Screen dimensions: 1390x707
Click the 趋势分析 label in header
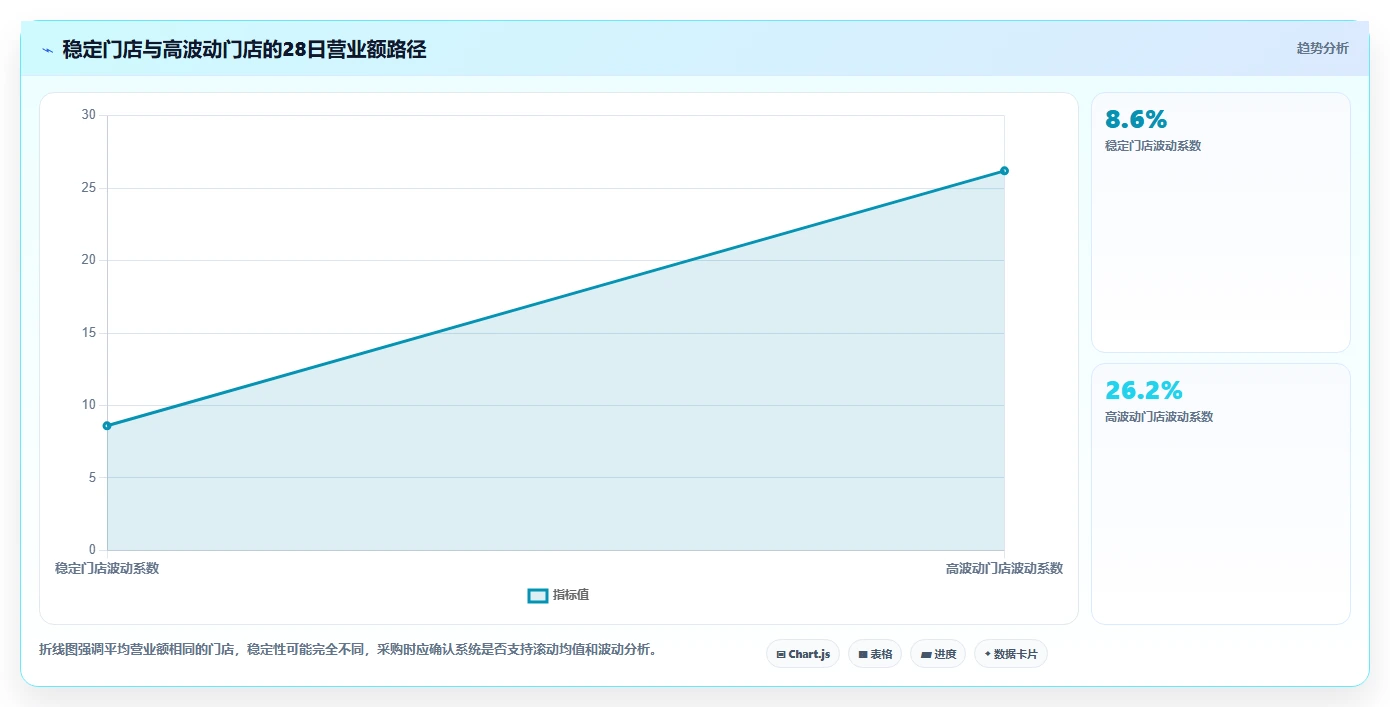pyautogui.click(x=1322, y=48)
